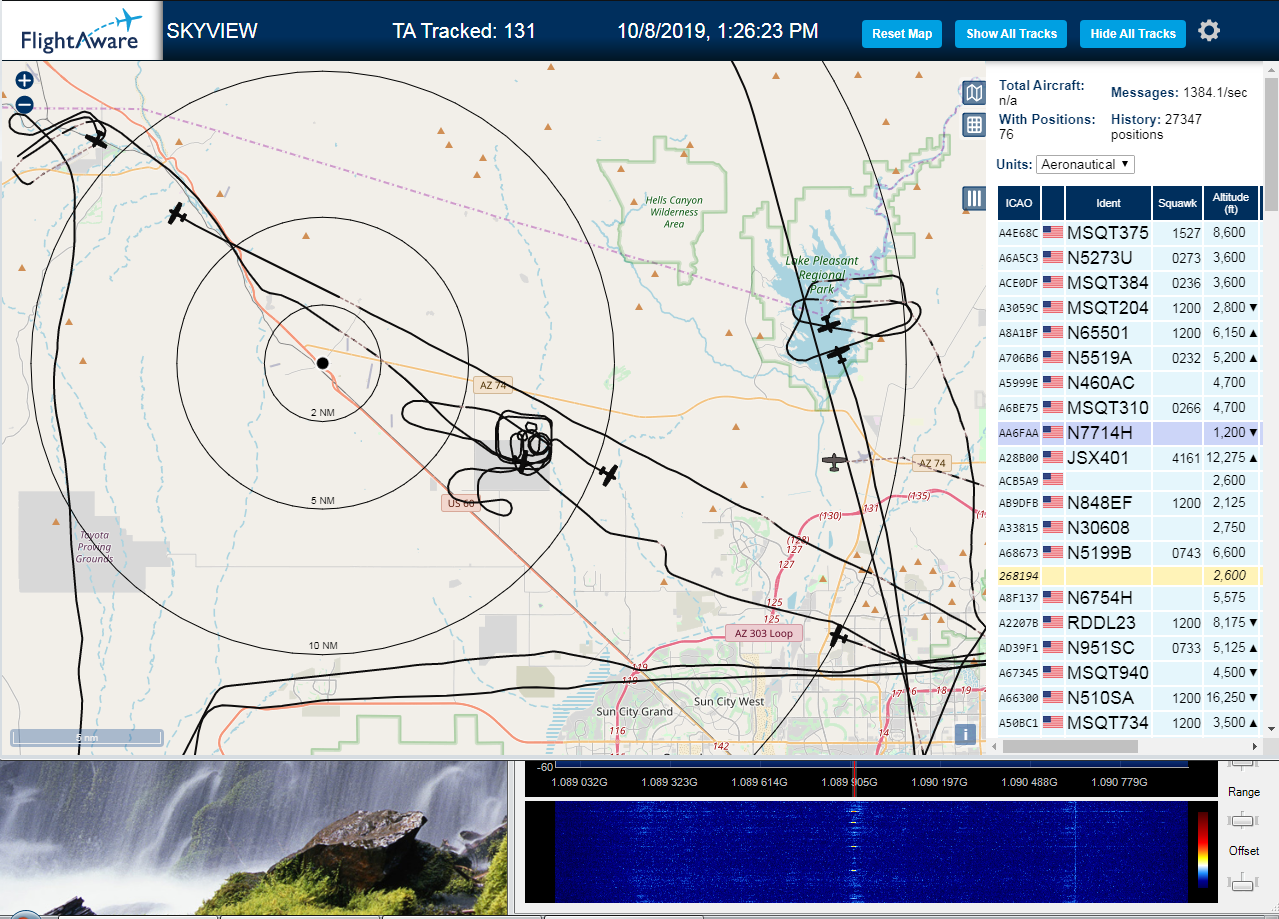Click the aircraft table horizontal scrollbar
This screenshot has height=919, width=1279.
(x=1070, y=746)
